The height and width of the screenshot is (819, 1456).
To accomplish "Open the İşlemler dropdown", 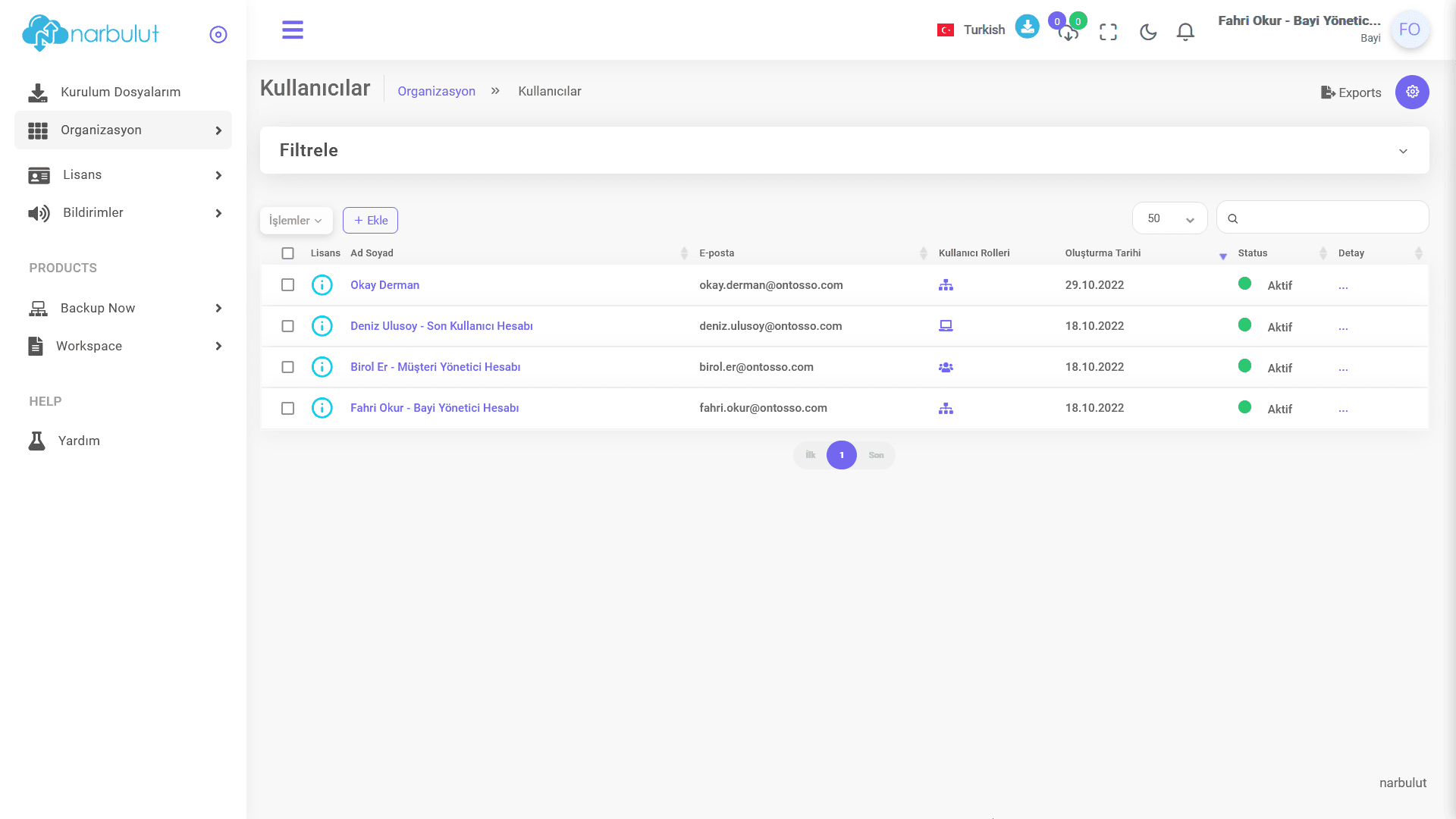I will pos(296,221).
